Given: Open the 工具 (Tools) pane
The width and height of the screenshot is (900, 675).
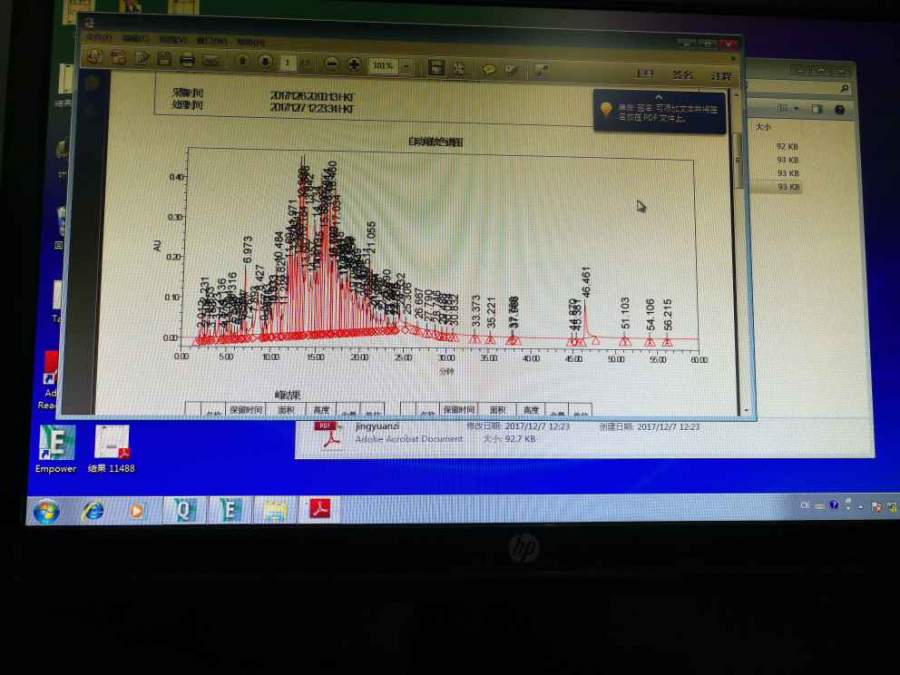Looking at the screenshot, I should tap(645, 73).
